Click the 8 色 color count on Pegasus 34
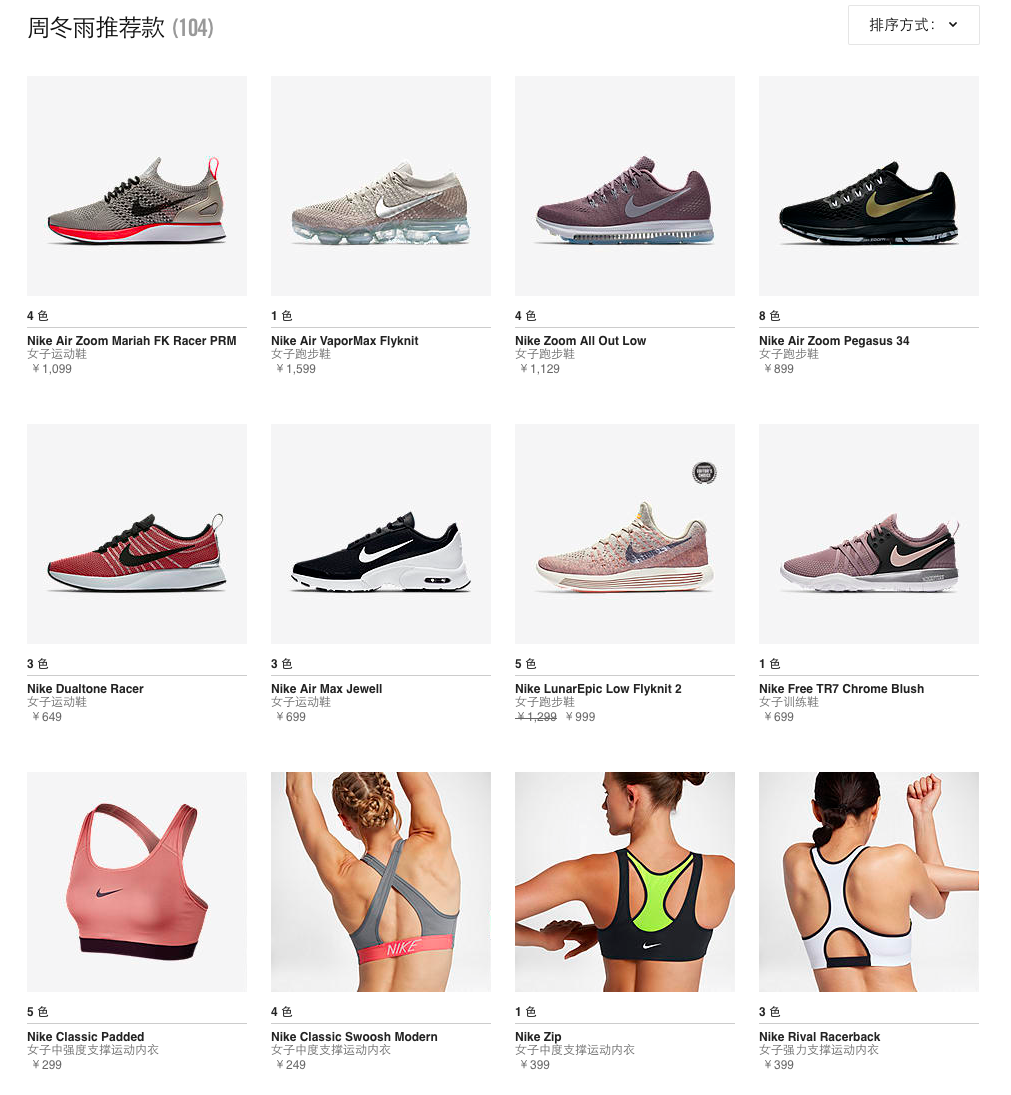Viewport: 1011px width, 1095px height. pos(769,316)
